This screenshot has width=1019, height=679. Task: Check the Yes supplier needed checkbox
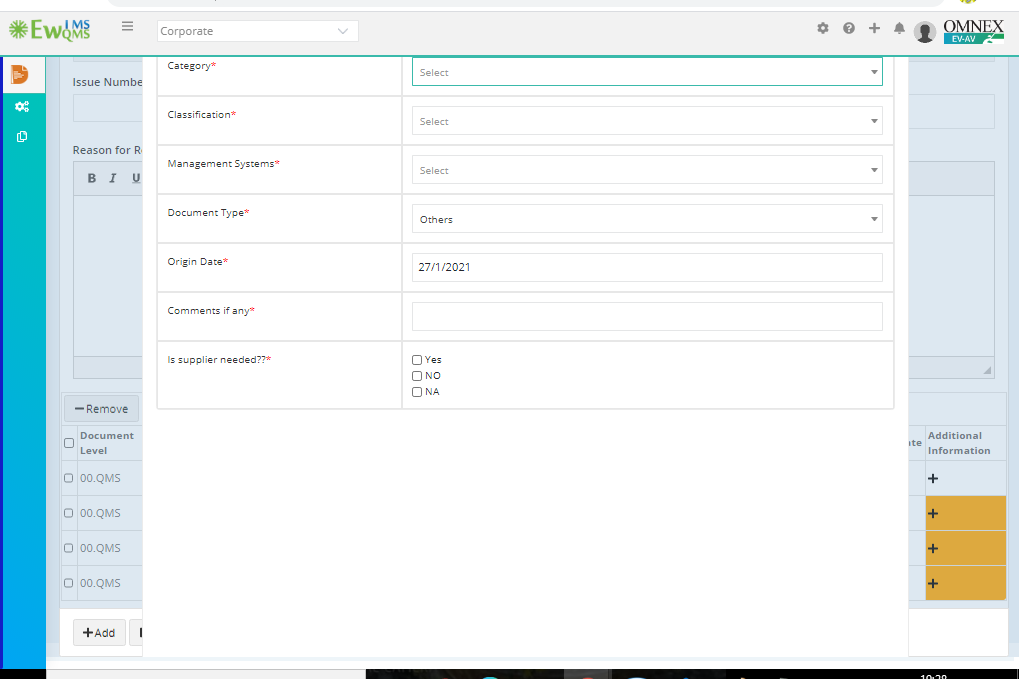tap(417, 360)
